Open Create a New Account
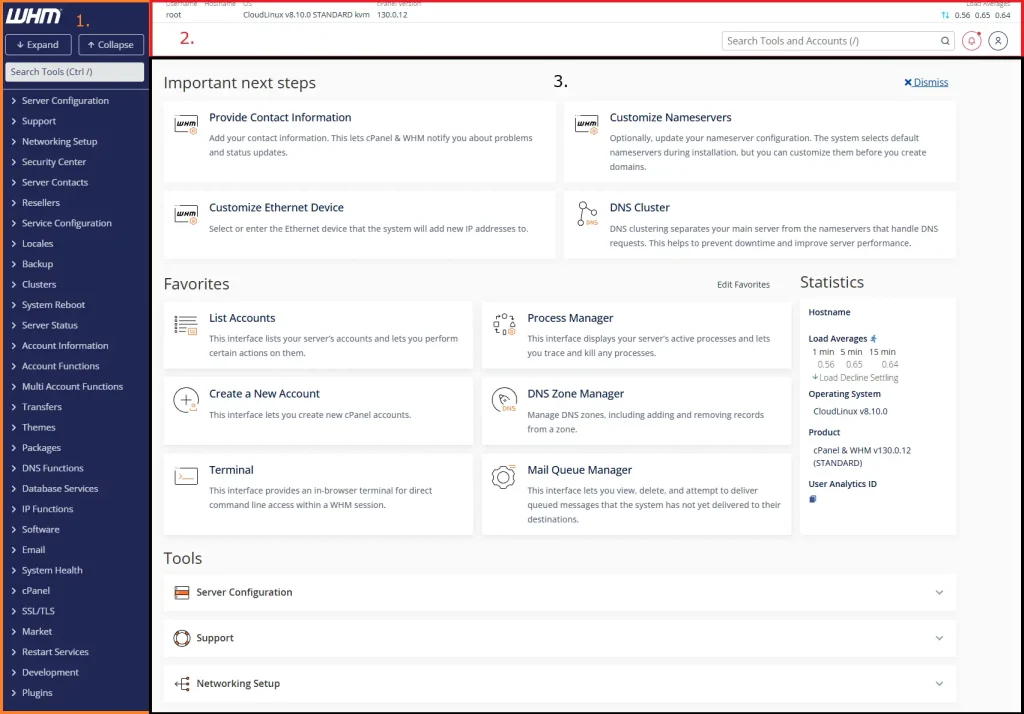The image size is (1024, 714). pos(264,394)
